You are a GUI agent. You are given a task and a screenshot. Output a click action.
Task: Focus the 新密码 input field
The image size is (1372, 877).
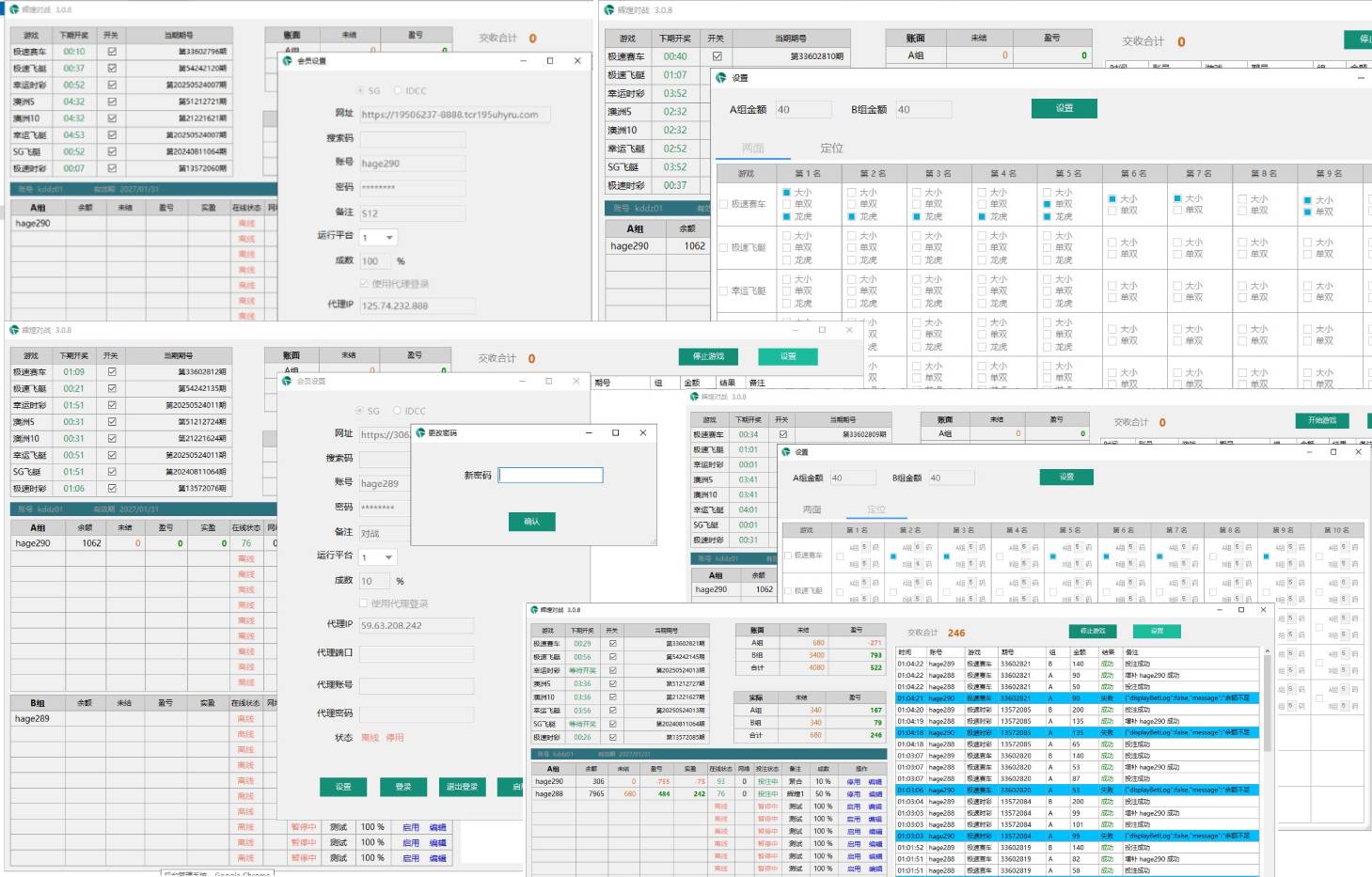point(550,476)
